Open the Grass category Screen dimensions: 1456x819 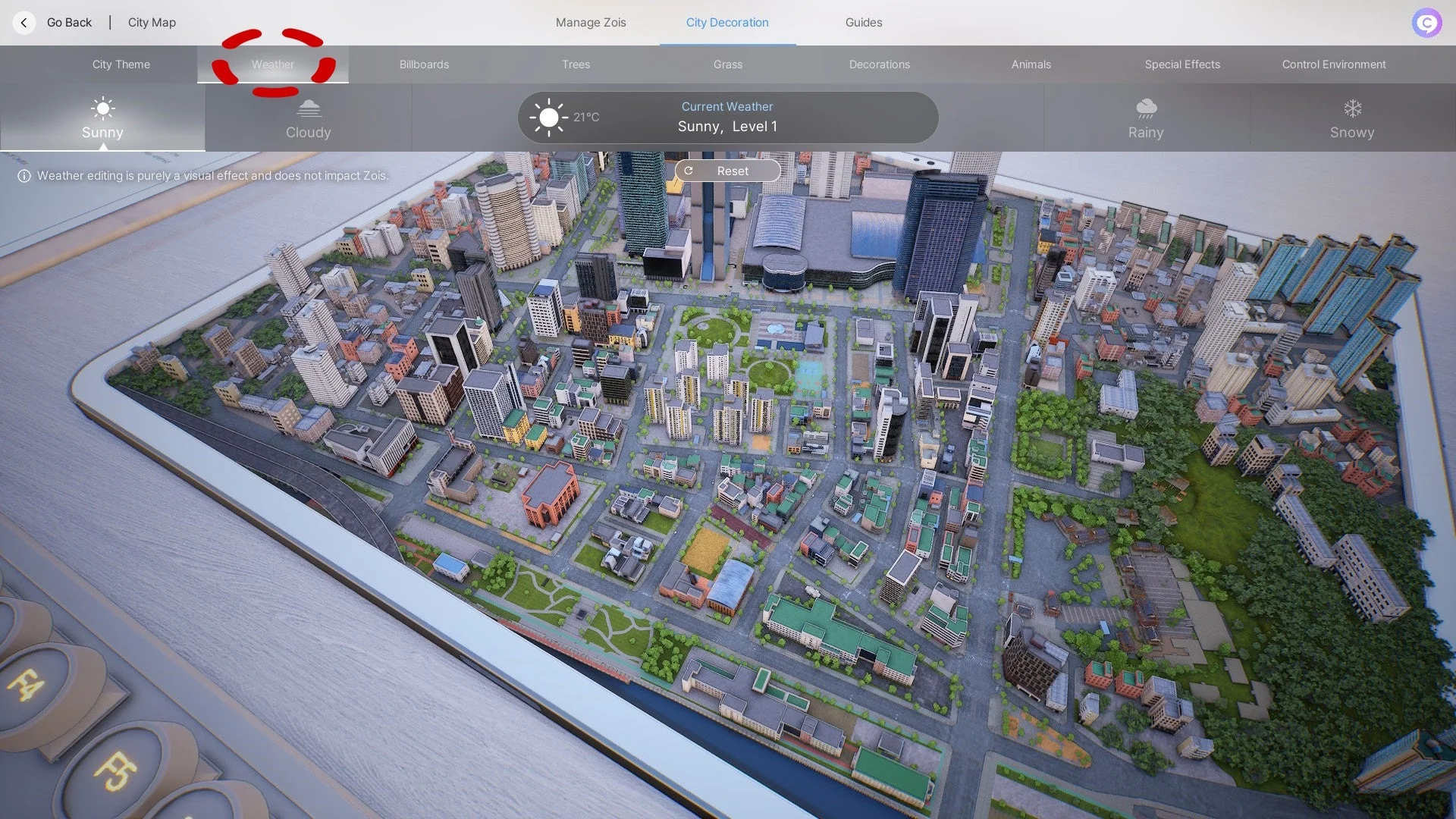coord(728,64)
